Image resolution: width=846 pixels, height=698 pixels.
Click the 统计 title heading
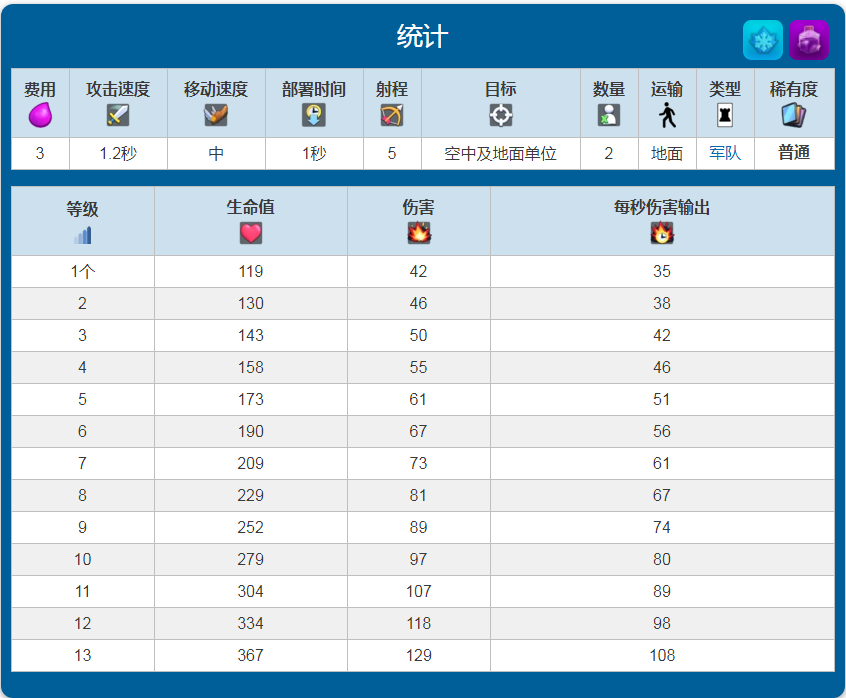click(x=422, y=37)
